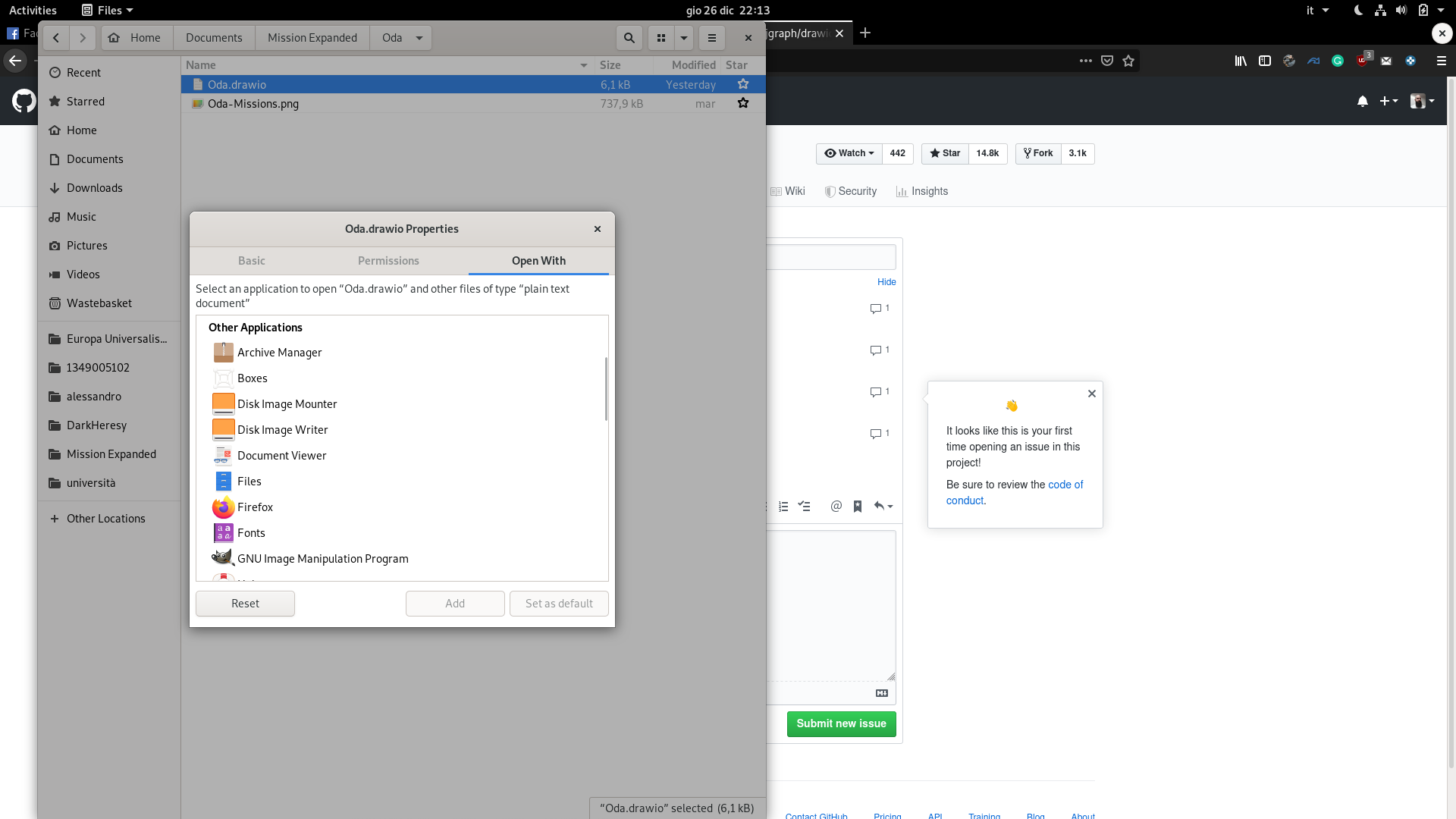Expand the Oda pathbar dropdown
The width and height of the screenshot is (1456, 819).
point(418,37)
